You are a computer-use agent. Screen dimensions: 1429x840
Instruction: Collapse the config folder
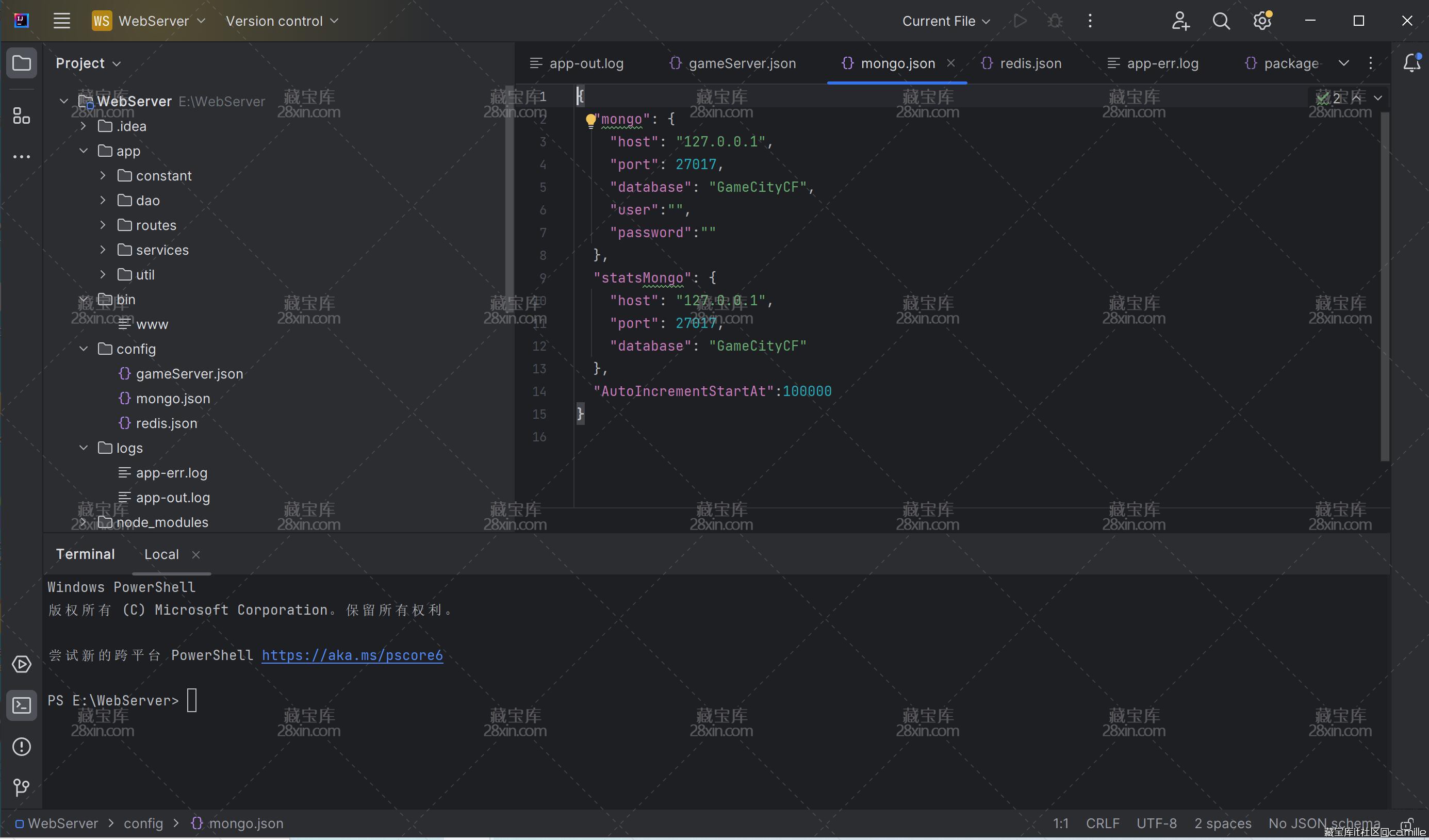tap(84, 349)
